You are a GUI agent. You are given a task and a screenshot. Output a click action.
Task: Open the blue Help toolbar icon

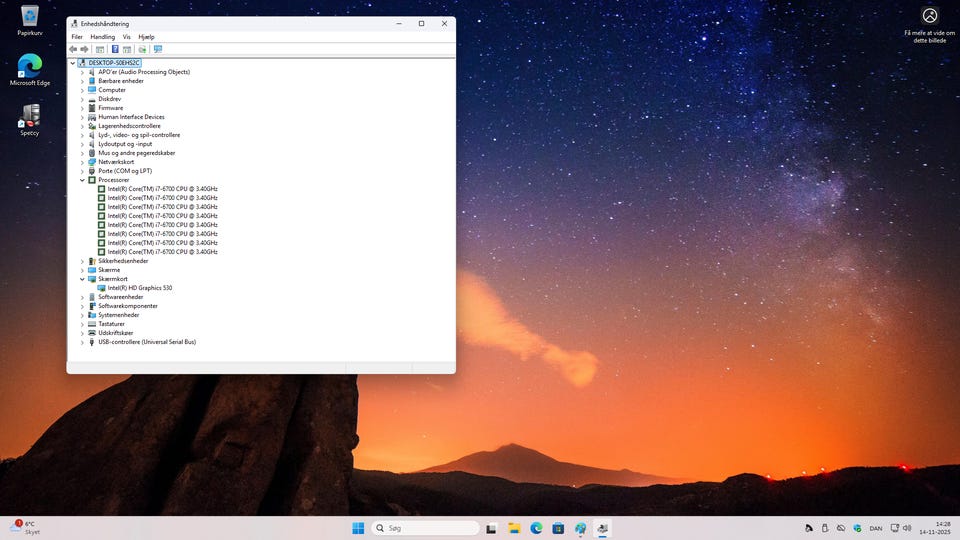click(115, 49)
